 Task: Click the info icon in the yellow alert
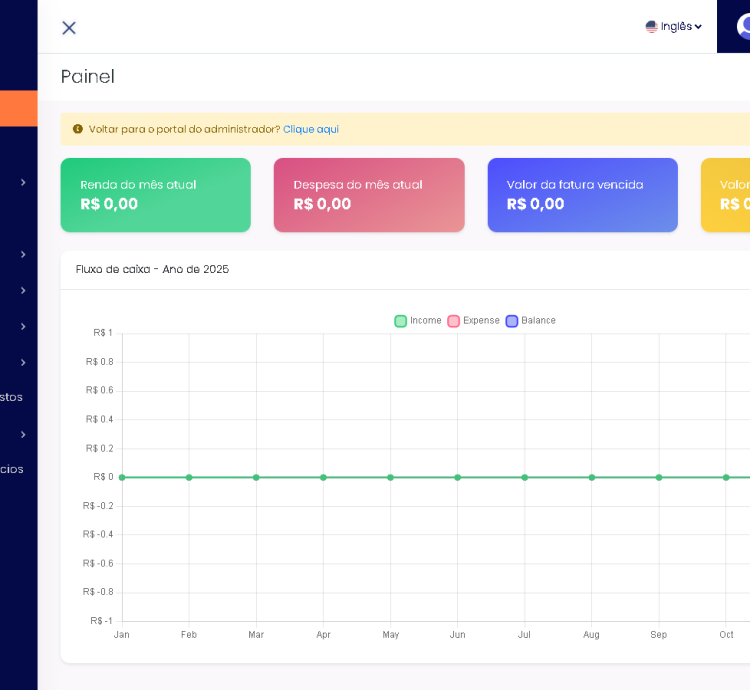(78, 129)
